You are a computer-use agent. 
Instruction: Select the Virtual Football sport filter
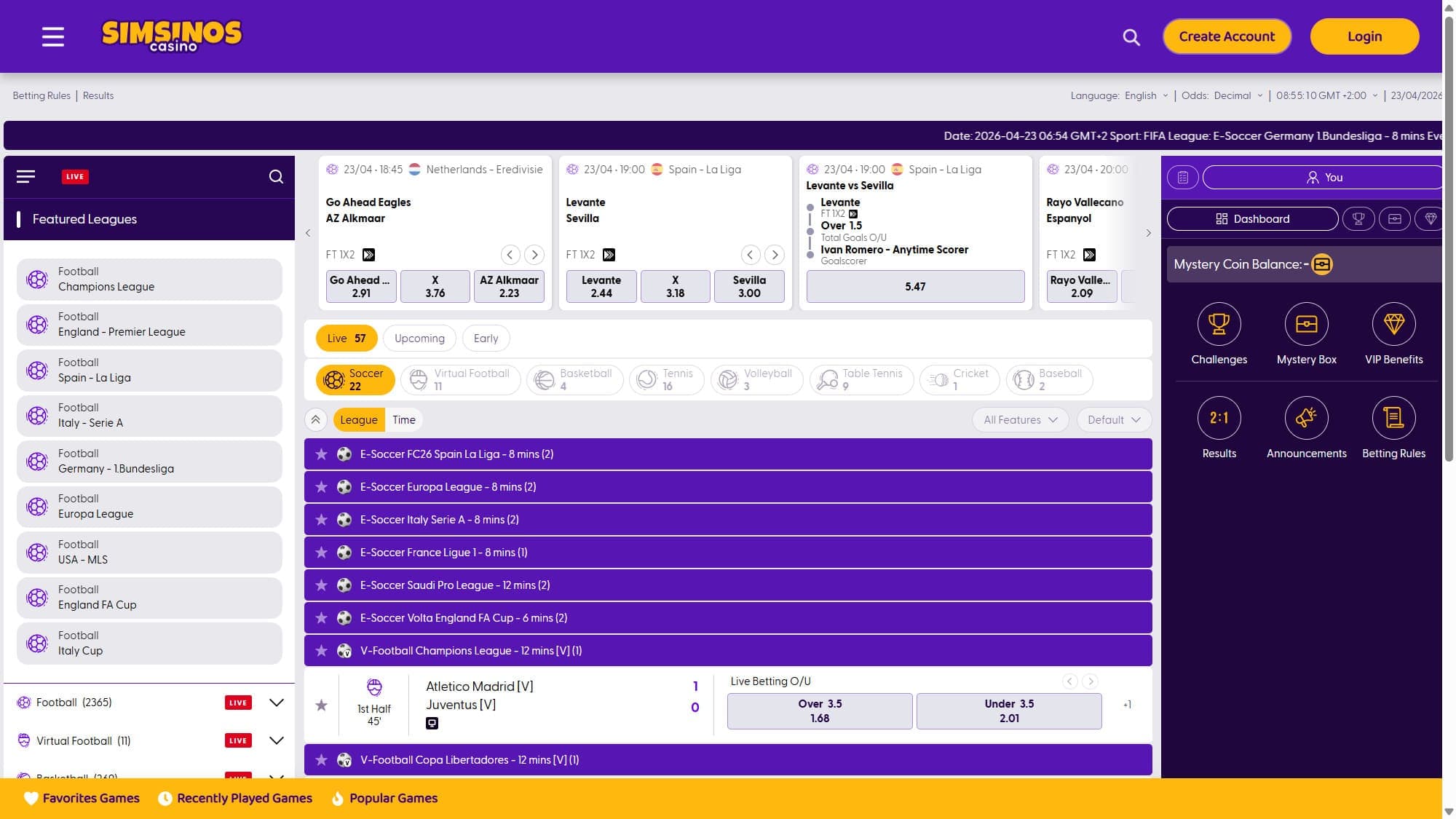tap(460, 380)
